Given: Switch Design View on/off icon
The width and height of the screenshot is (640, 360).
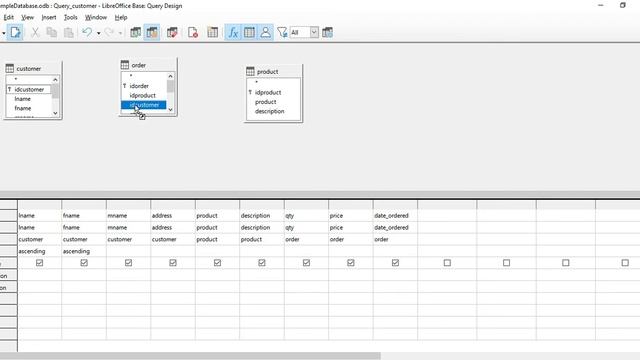Looking at the screenshot, I should [152, 32].
